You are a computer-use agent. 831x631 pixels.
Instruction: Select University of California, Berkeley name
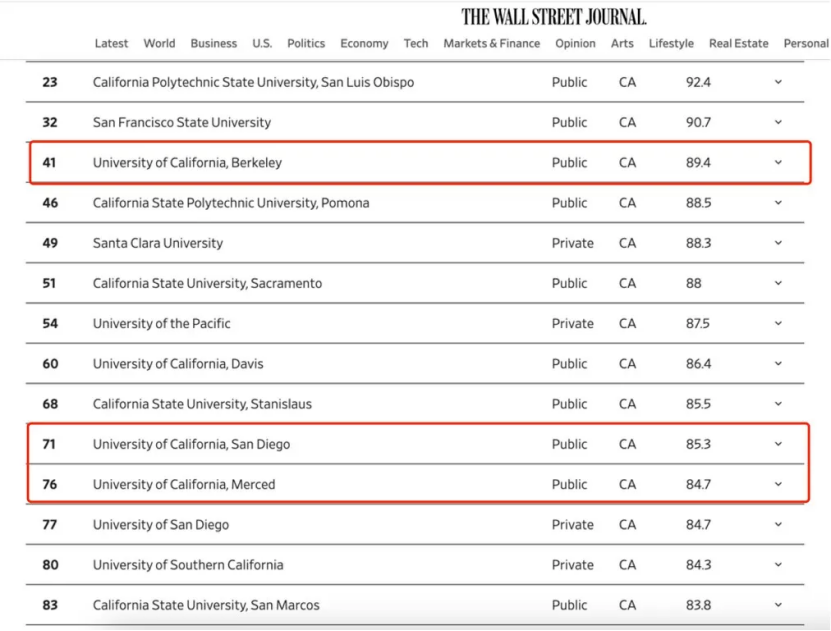[187, 163]
